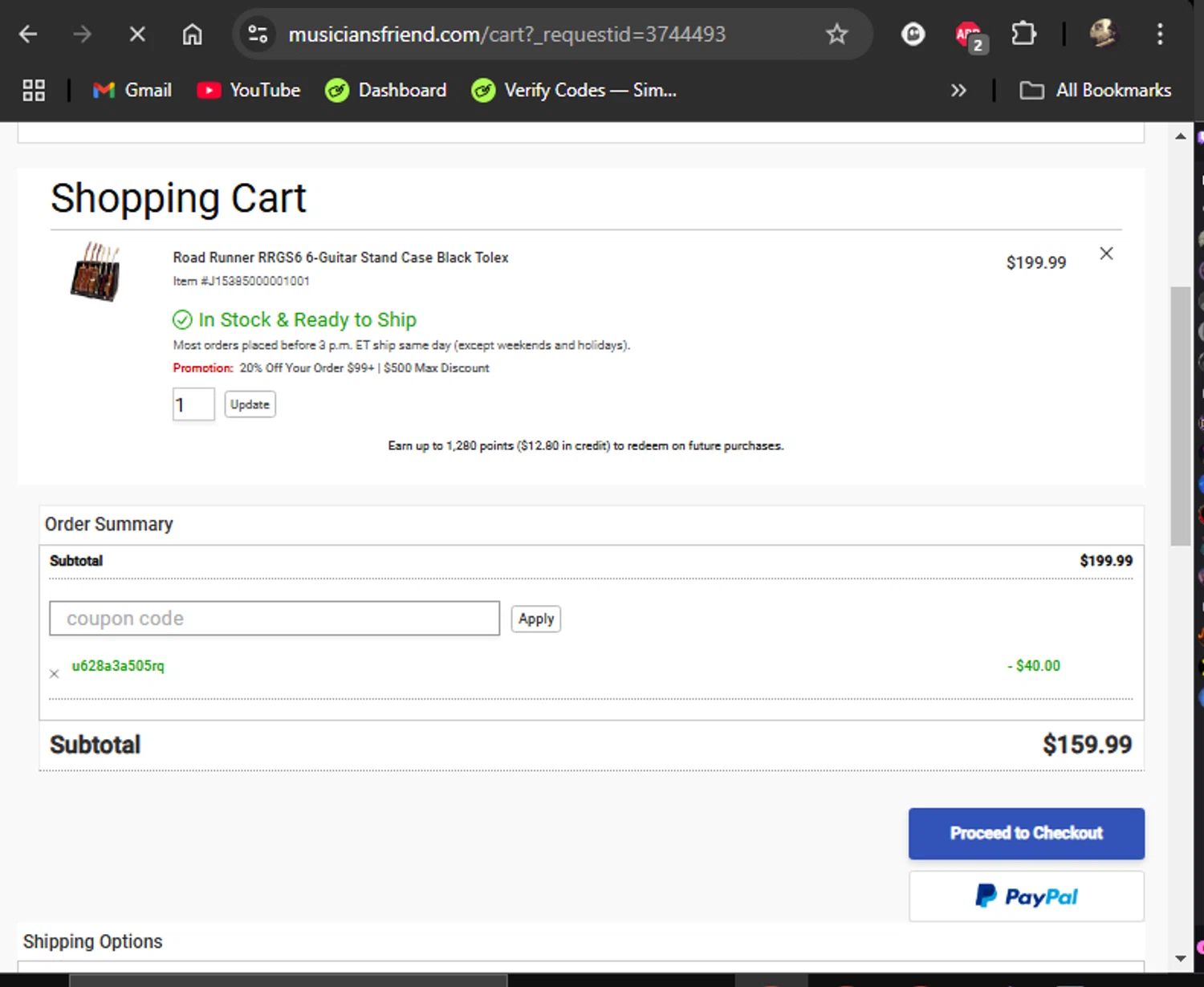Screen dimensions: 1204x987
Task: Open the YouTube bookmark
Action: tap(249, 90)
